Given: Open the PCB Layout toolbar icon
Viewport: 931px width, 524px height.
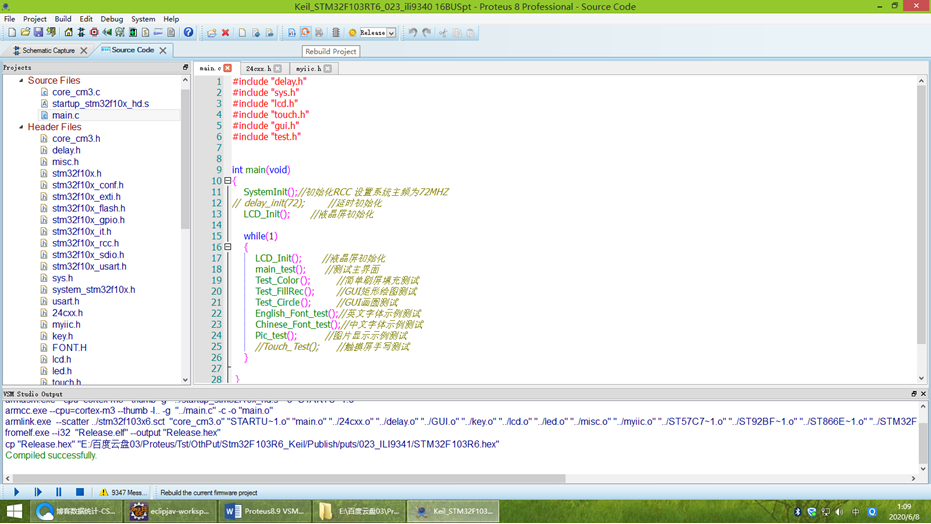Looking at the screenshot, I should 94,33.
